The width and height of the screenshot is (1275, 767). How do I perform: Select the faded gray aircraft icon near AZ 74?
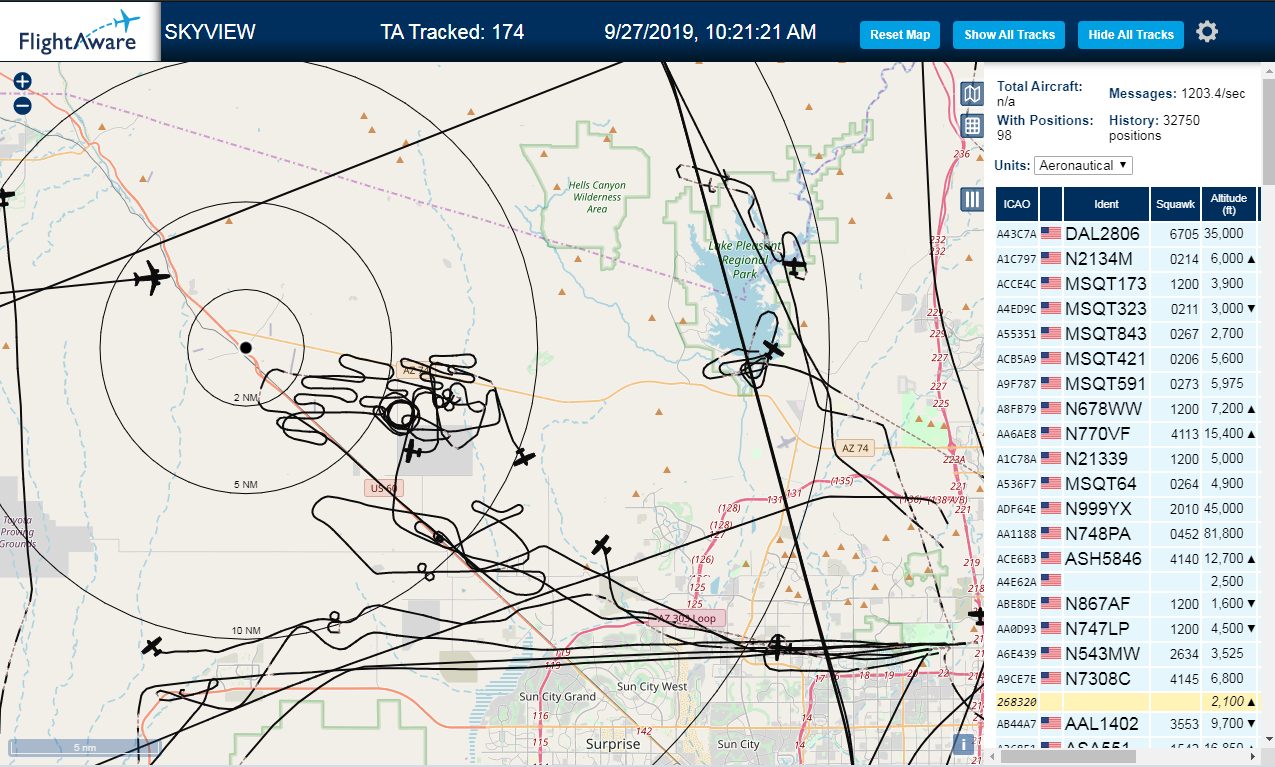click(786, 441)
